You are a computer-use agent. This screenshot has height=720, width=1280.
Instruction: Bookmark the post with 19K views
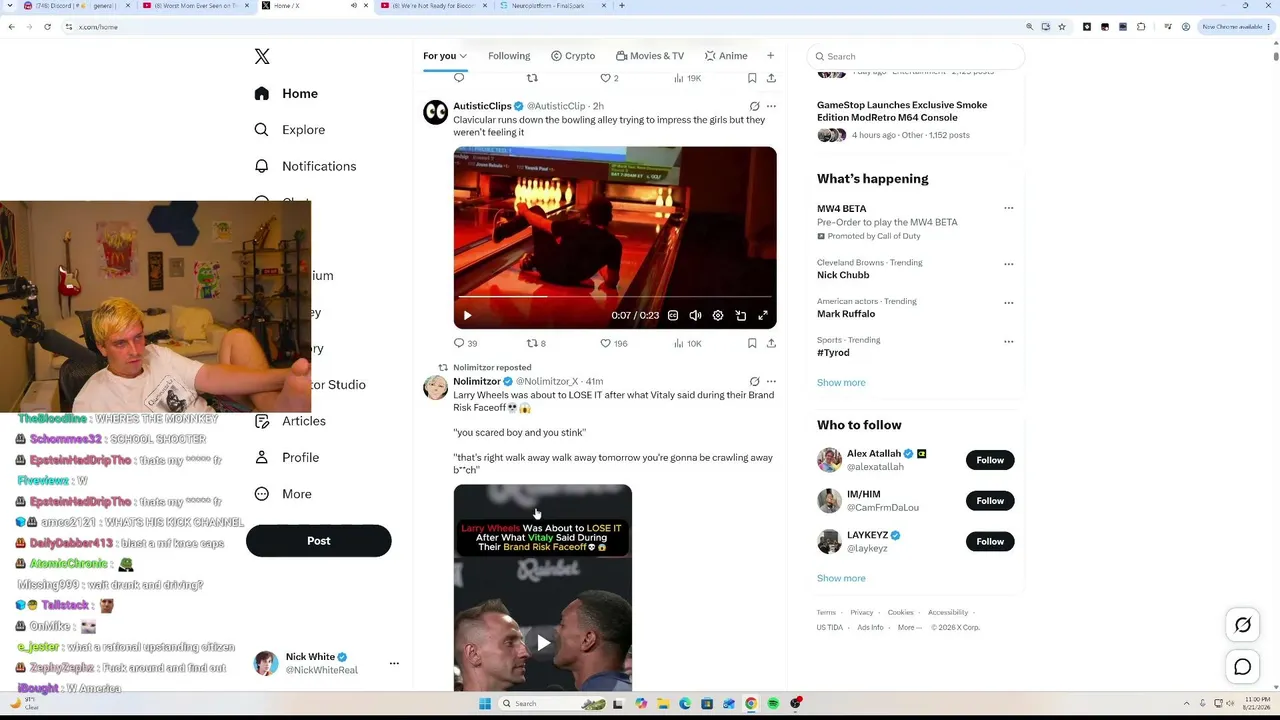pos(752,78)
